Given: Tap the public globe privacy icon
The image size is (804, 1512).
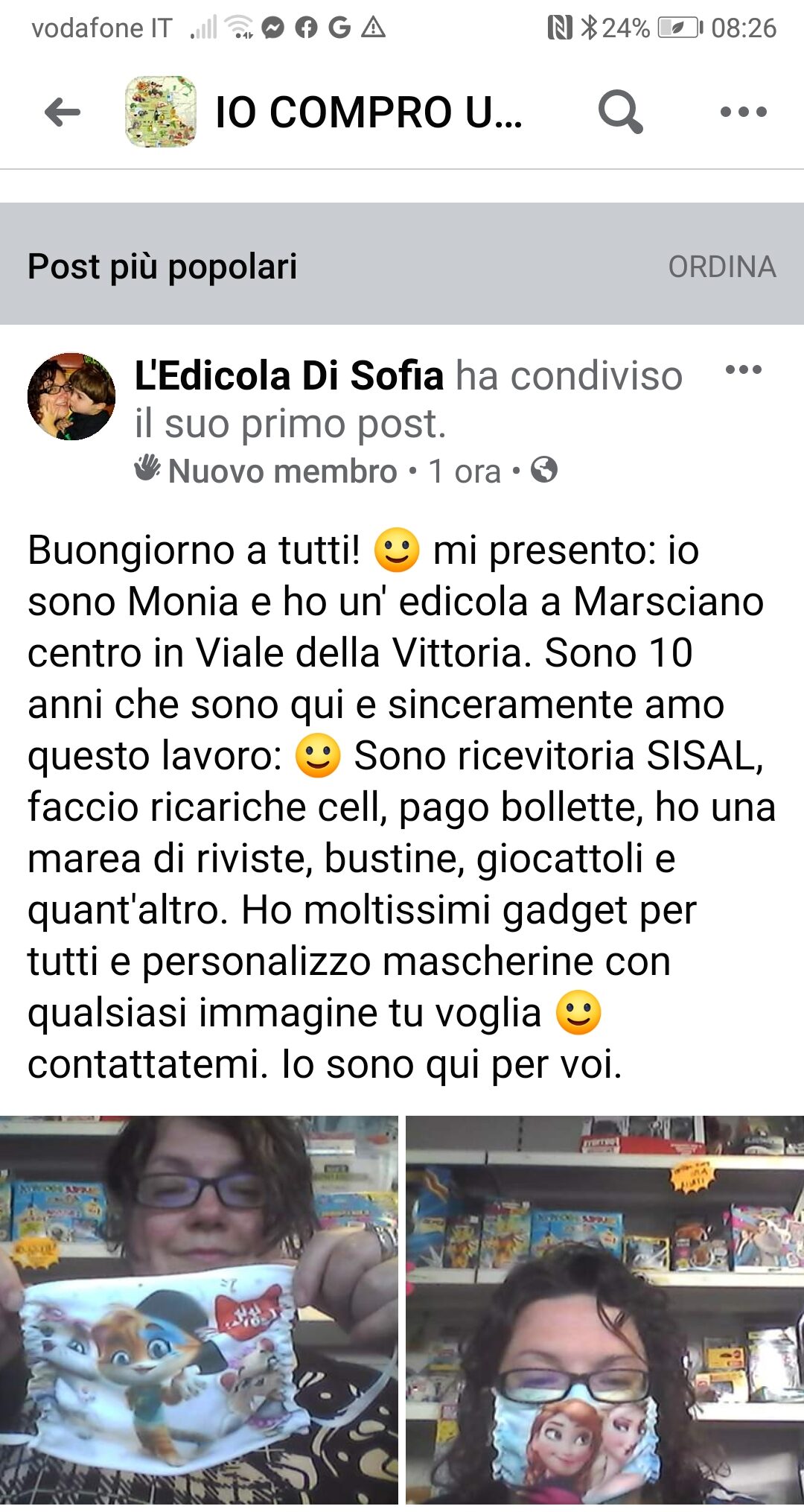Looking at the screenshot, I should point(544,470).
